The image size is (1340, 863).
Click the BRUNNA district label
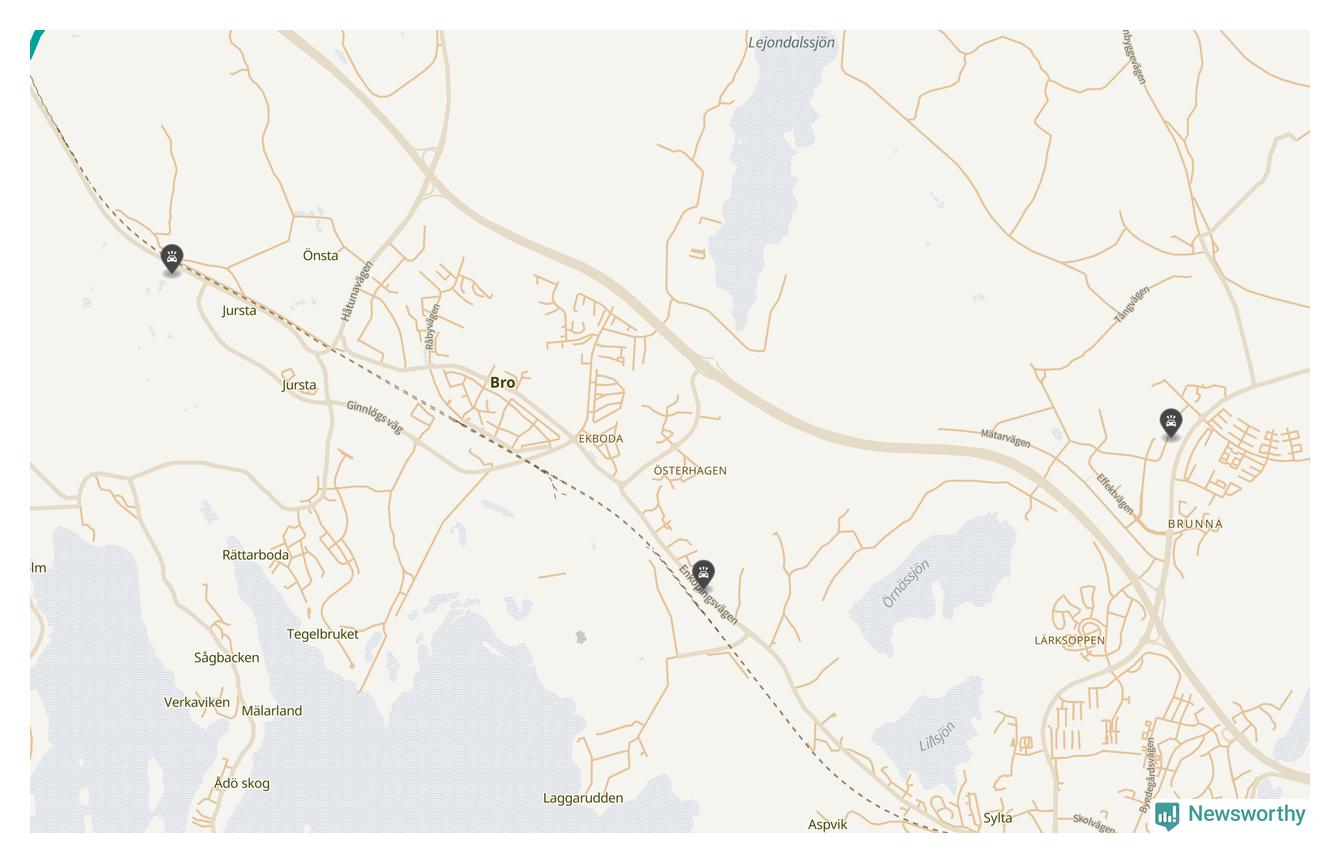1195,524
